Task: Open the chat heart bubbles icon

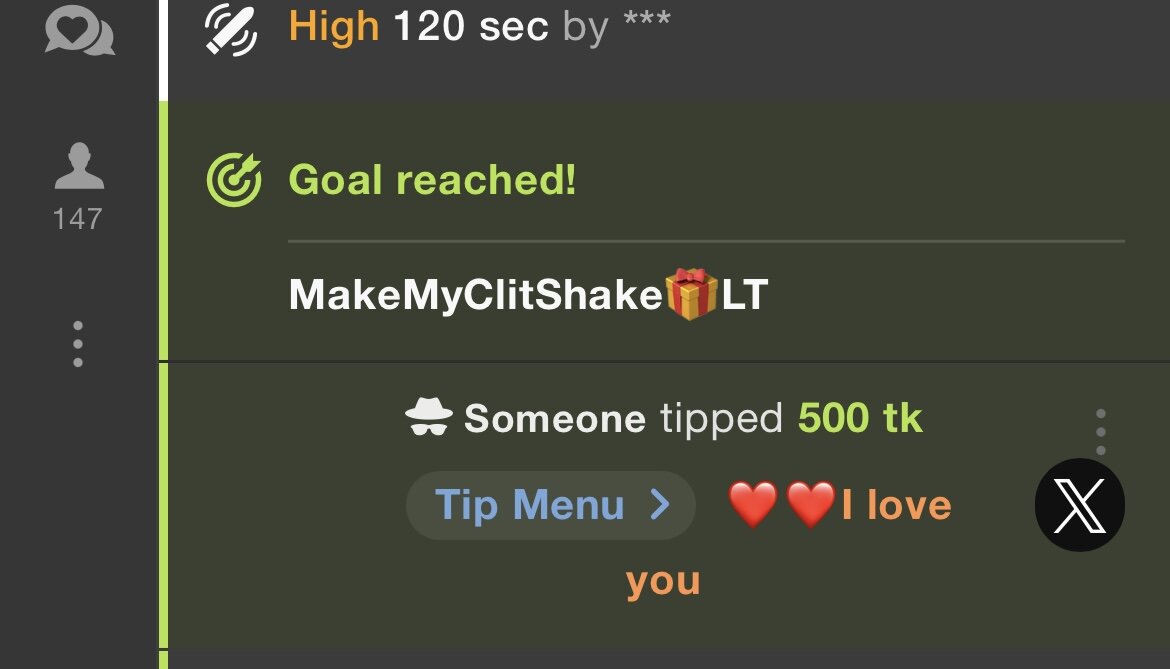Action: pos(79,30)
